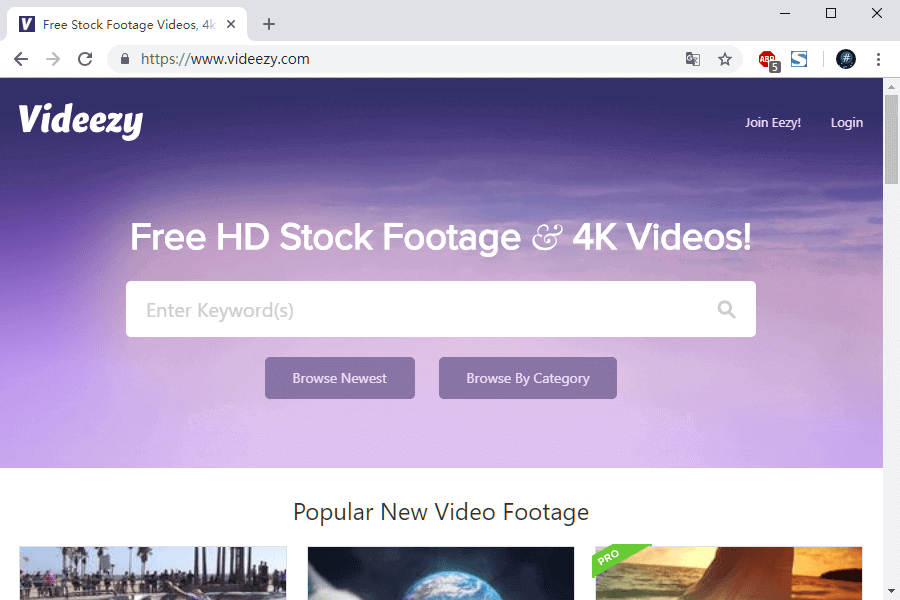Select the Free Stock Footage Videos tab
The image size is (900, 600).
120,24
